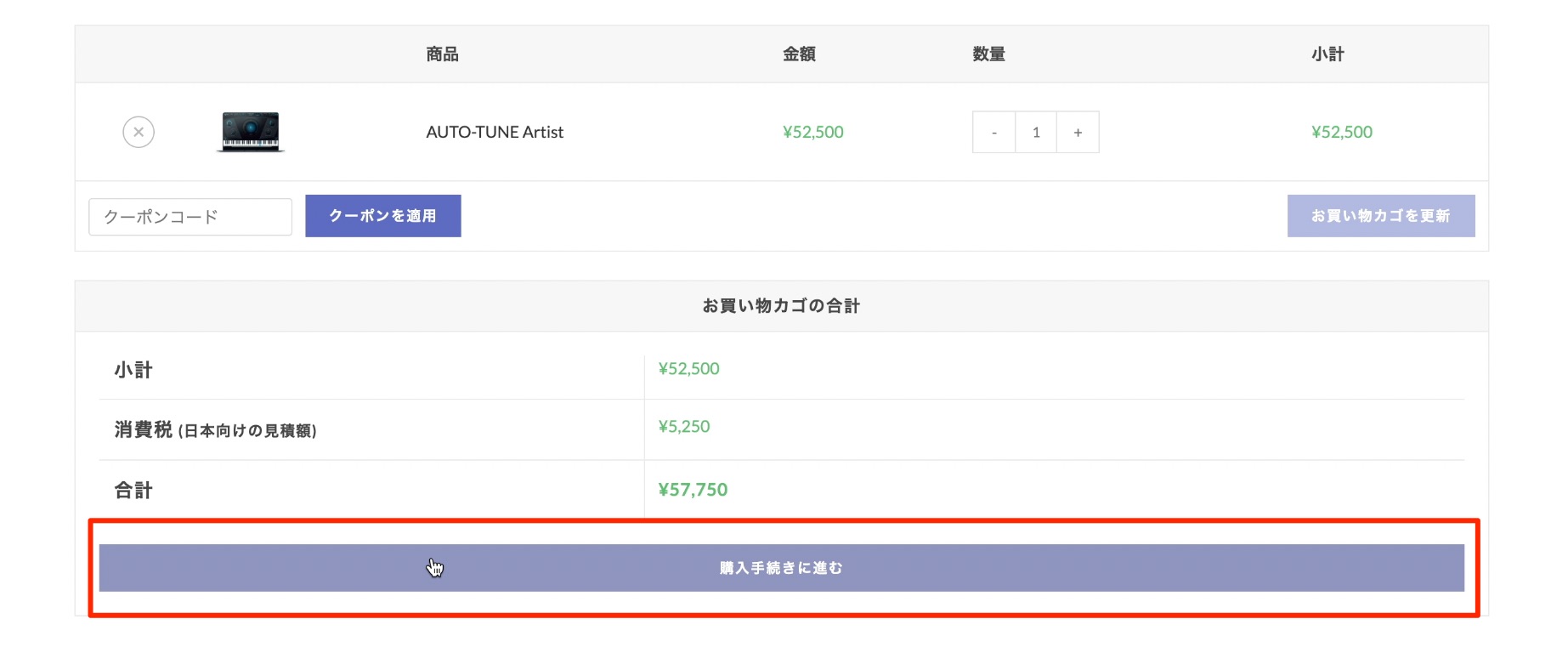Open the AUTO-TUNE Artist product link
1568x653 pixels.
tap(495, 132)
